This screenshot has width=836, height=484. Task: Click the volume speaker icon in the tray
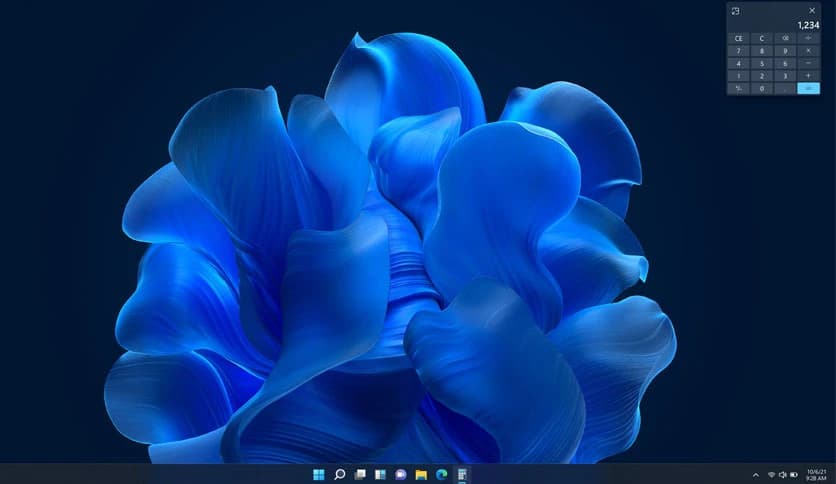[x=782, y=475]
